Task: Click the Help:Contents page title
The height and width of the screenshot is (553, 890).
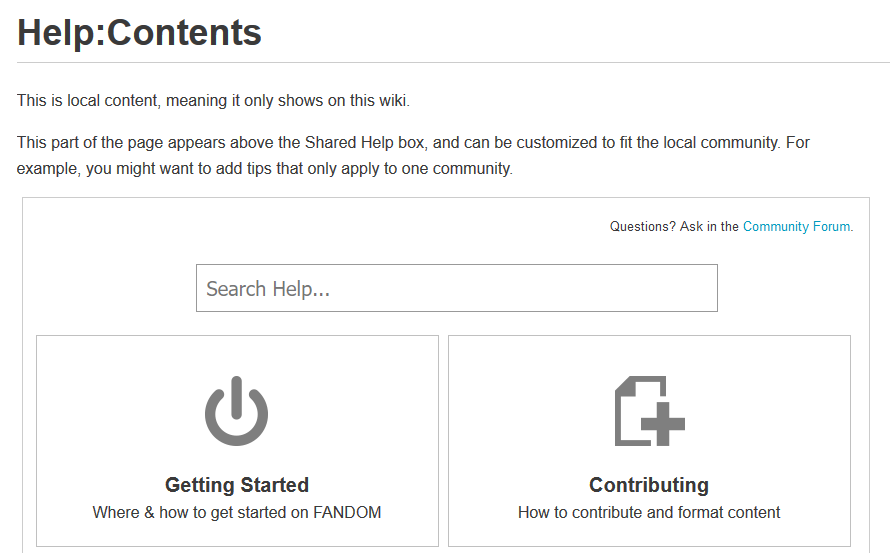Action: pos(139,33)
